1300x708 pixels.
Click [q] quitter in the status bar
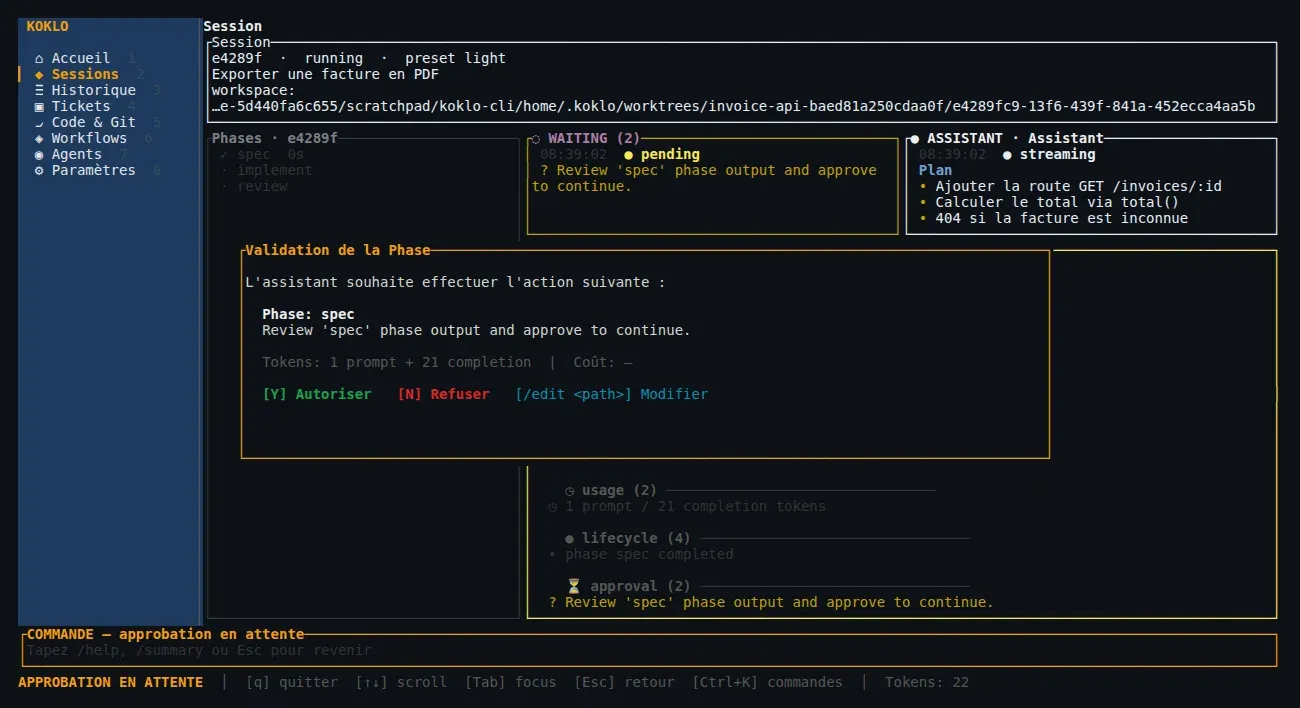(x=292, y=682)
